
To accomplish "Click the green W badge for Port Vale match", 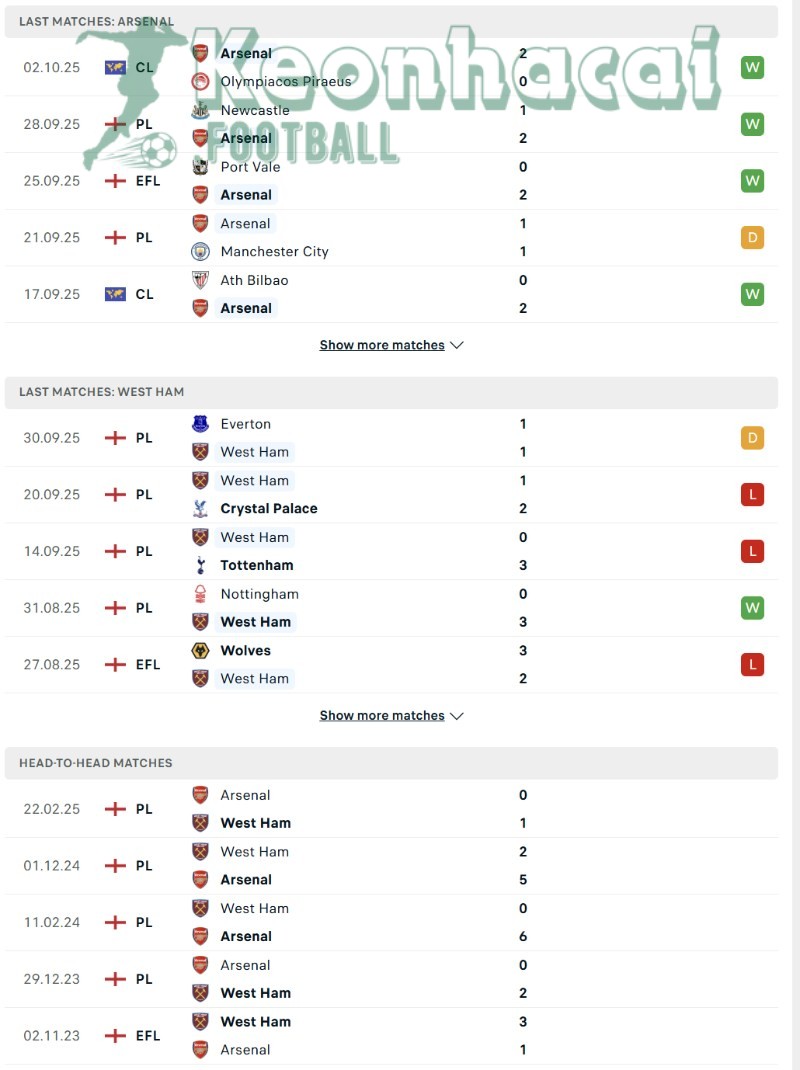I will click(752, 181).
